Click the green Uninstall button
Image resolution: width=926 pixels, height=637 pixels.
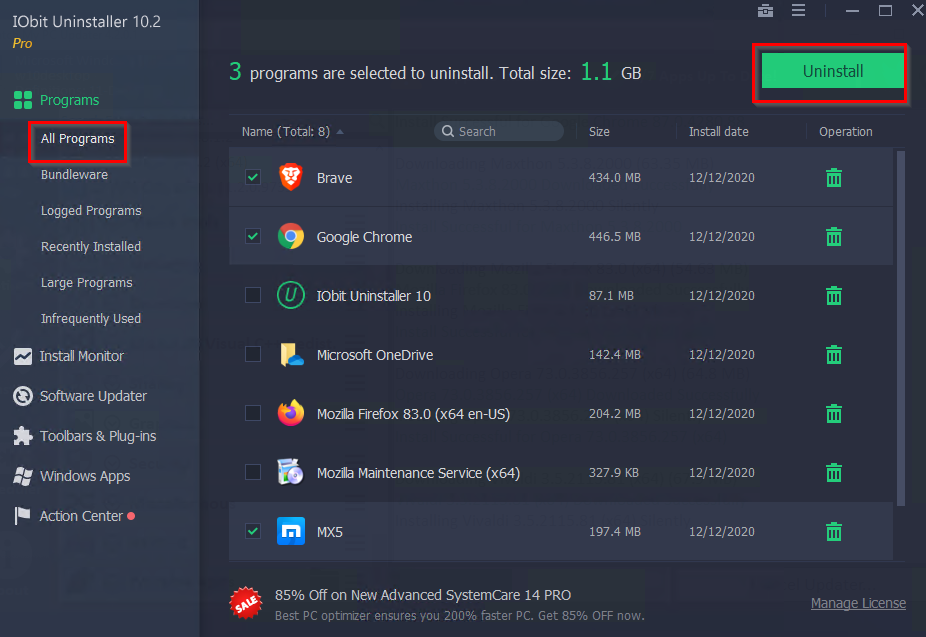(832, 71)
